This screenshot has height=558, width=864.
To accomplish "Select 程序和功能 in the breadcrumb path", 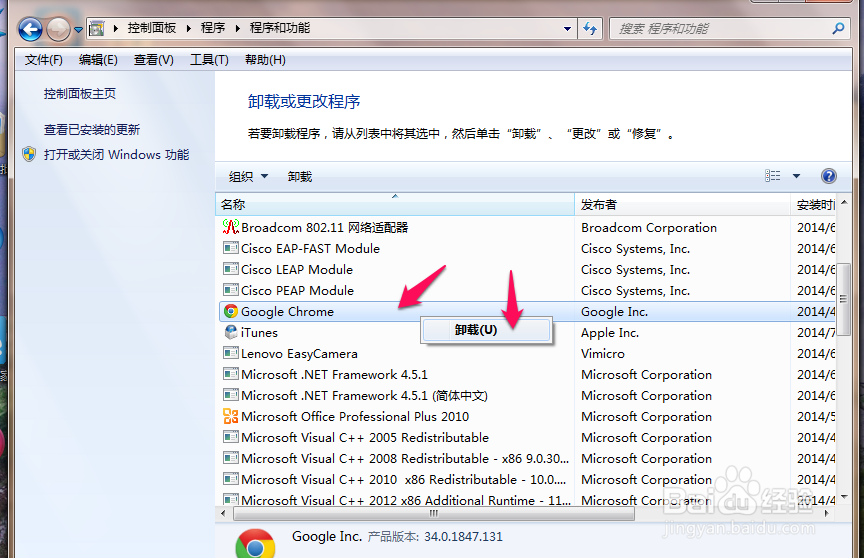I will 280,28.
